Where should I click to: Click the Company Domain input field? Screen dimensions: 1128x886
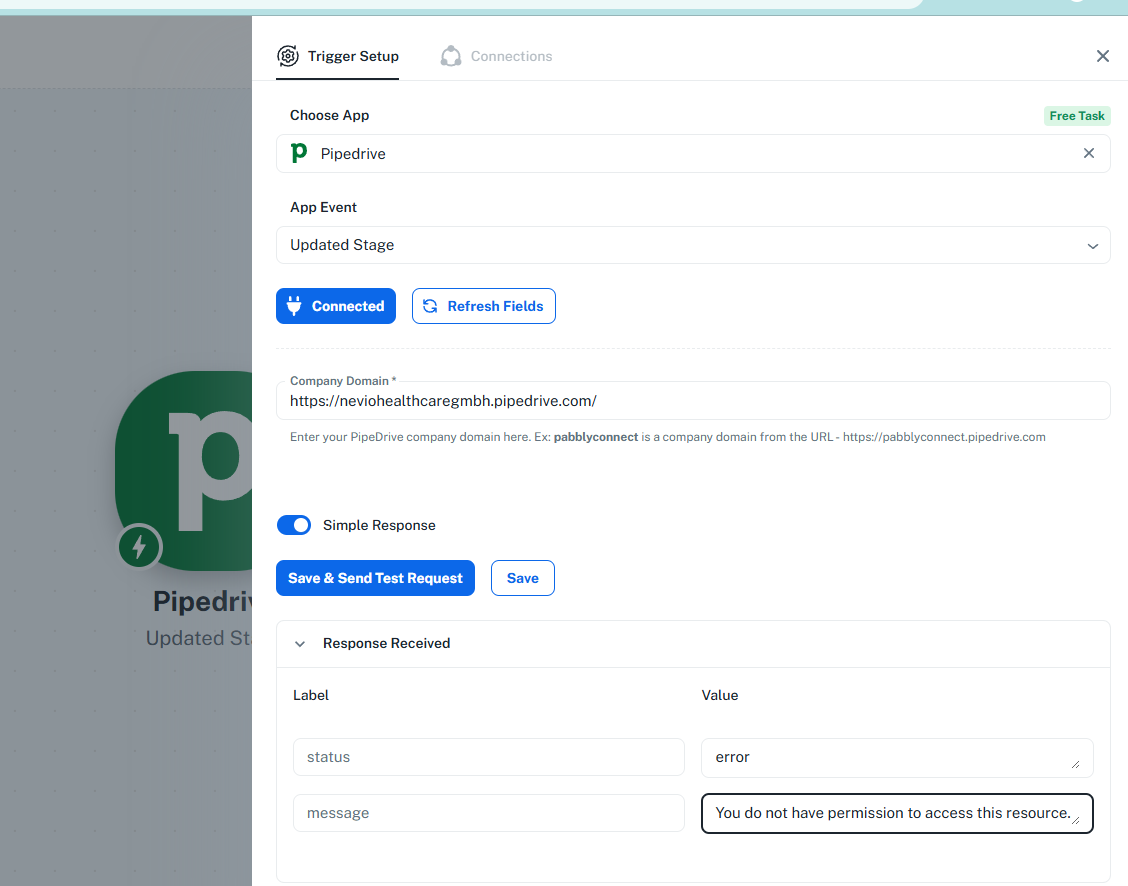692,401
